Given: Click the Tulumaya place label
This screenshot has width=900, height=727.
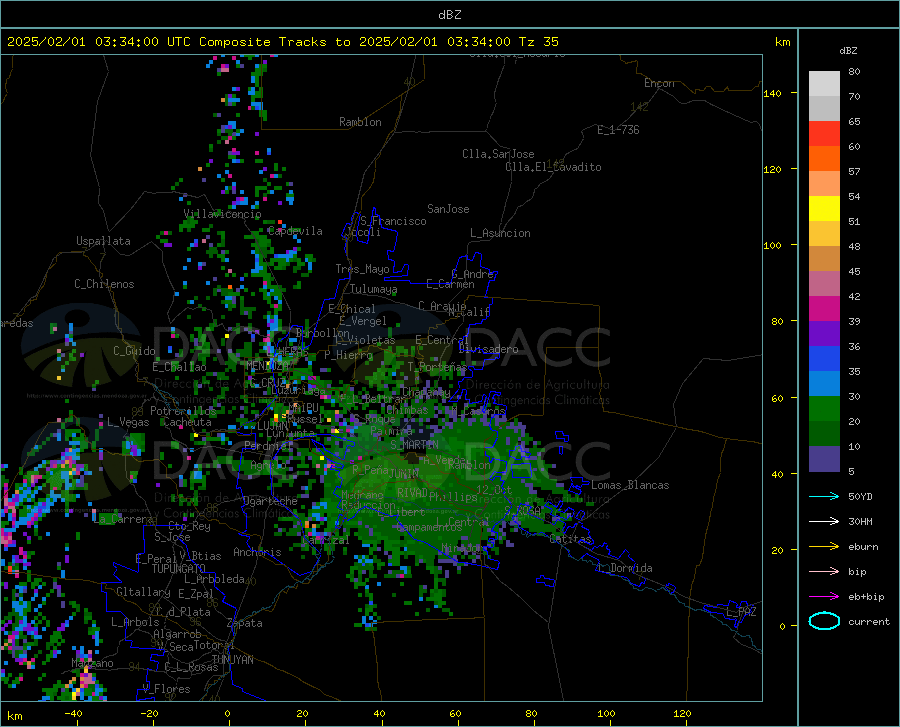Looking at the screenshot, I should [x=373, y=289].
